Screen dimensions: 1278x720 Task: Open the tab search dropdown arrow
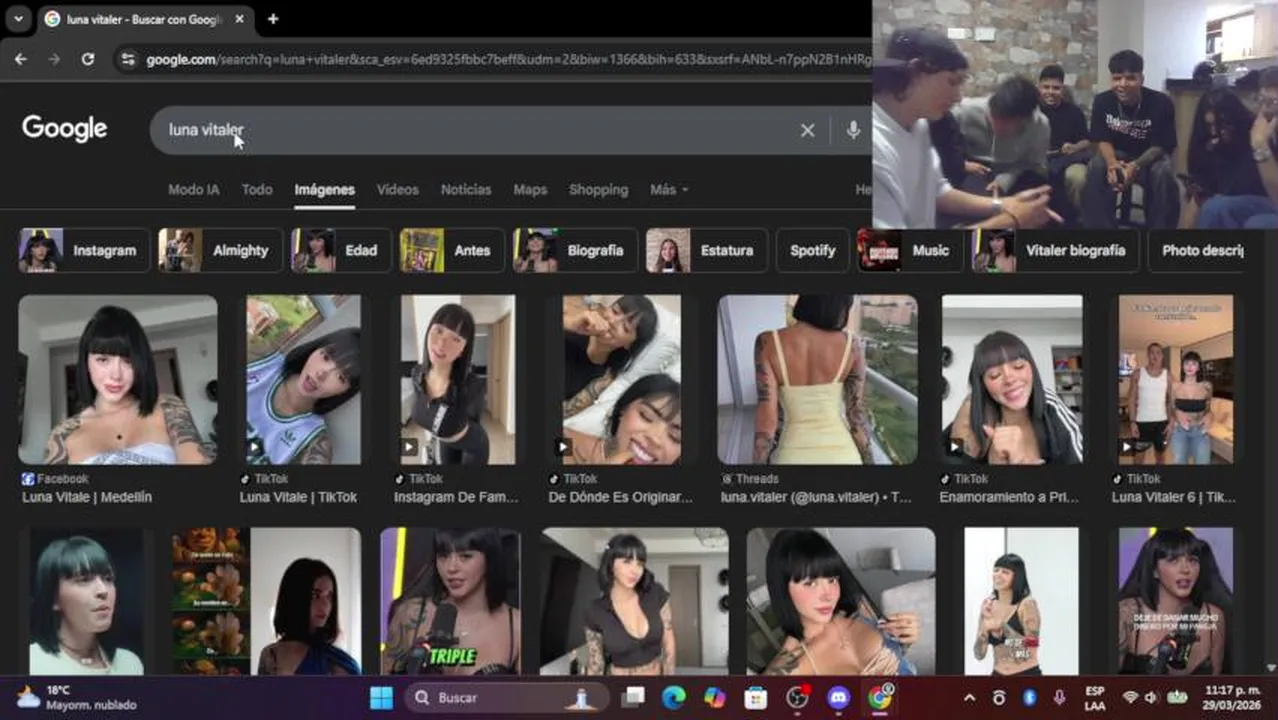pos(18,19)
